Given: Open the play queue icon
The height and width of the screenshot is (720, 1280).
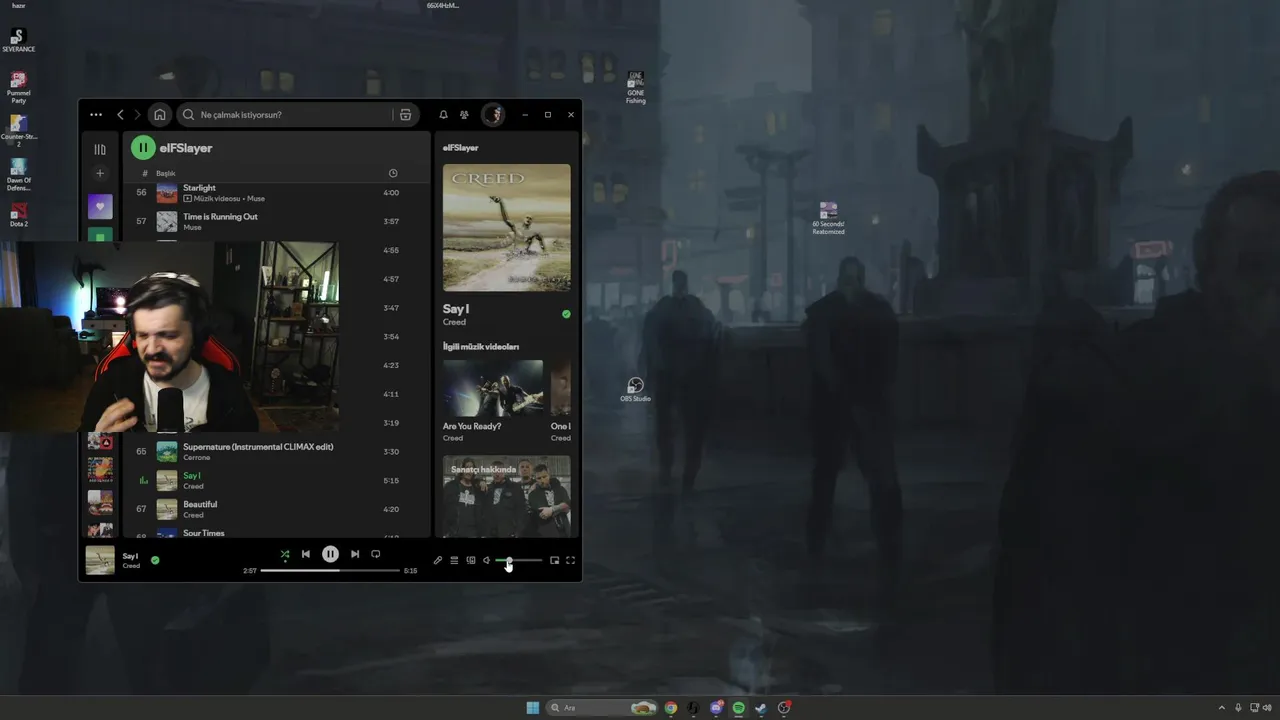Looking at the screenshot, I should 454,560.
